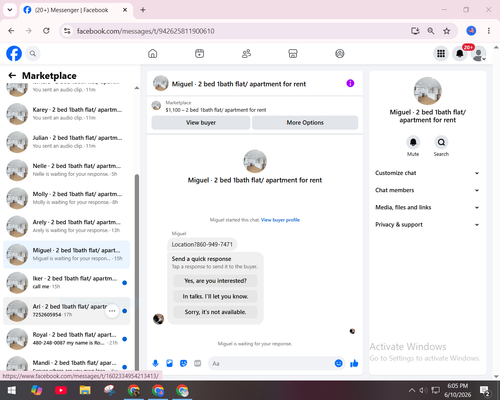Viewport: 500px width, 400px height.
Task: Open site information icon in address bar
Action: 67,31
